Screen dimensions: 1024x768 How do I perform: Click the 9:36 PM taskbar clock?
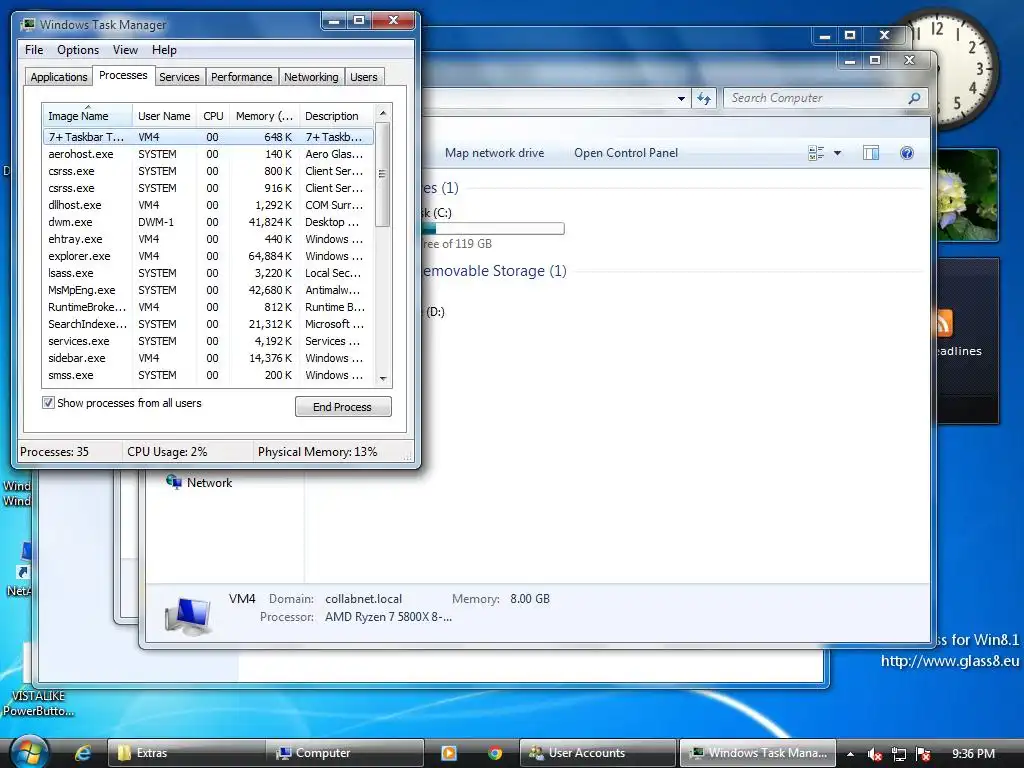(973, 754)
